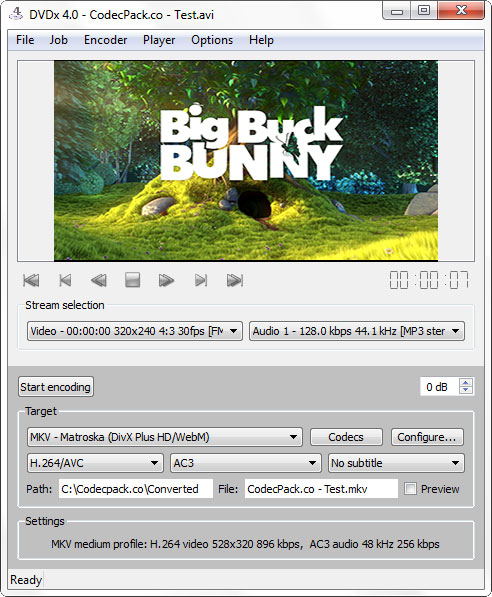Open the File menu
This screenshot has height=597, width=492.
[x=25, y=40]
